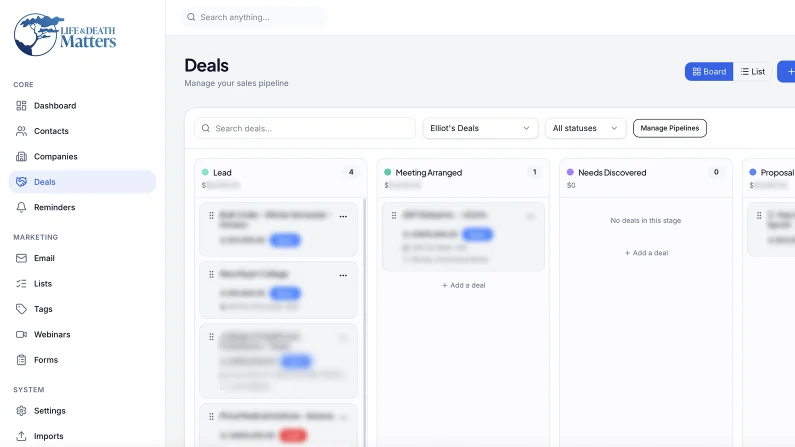795x447 pixels.
Task: Switch to Board view
Action: tap(709, 71)
